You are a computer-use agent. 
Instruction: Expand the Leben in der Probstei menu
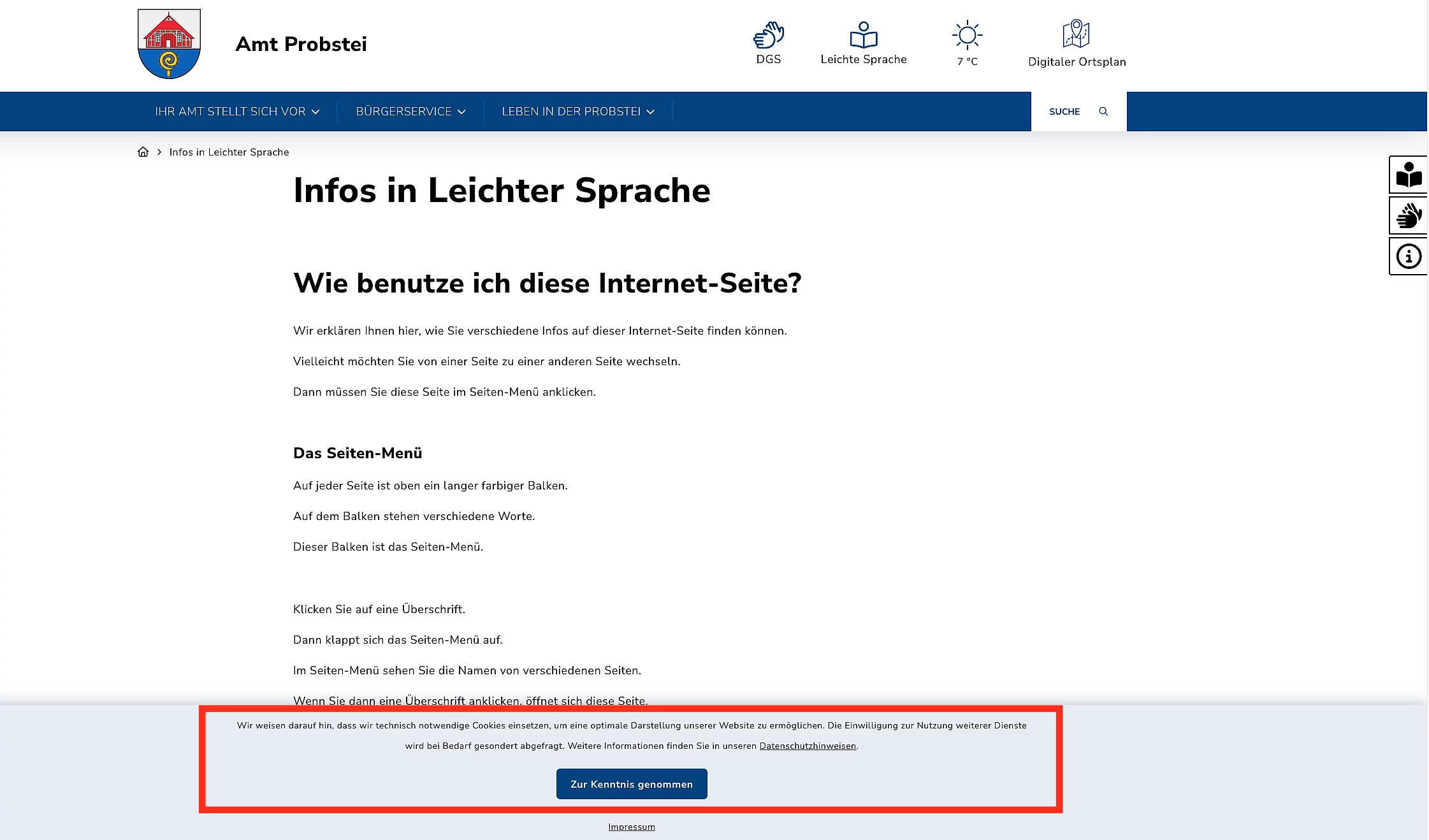(x=577, y=112)
